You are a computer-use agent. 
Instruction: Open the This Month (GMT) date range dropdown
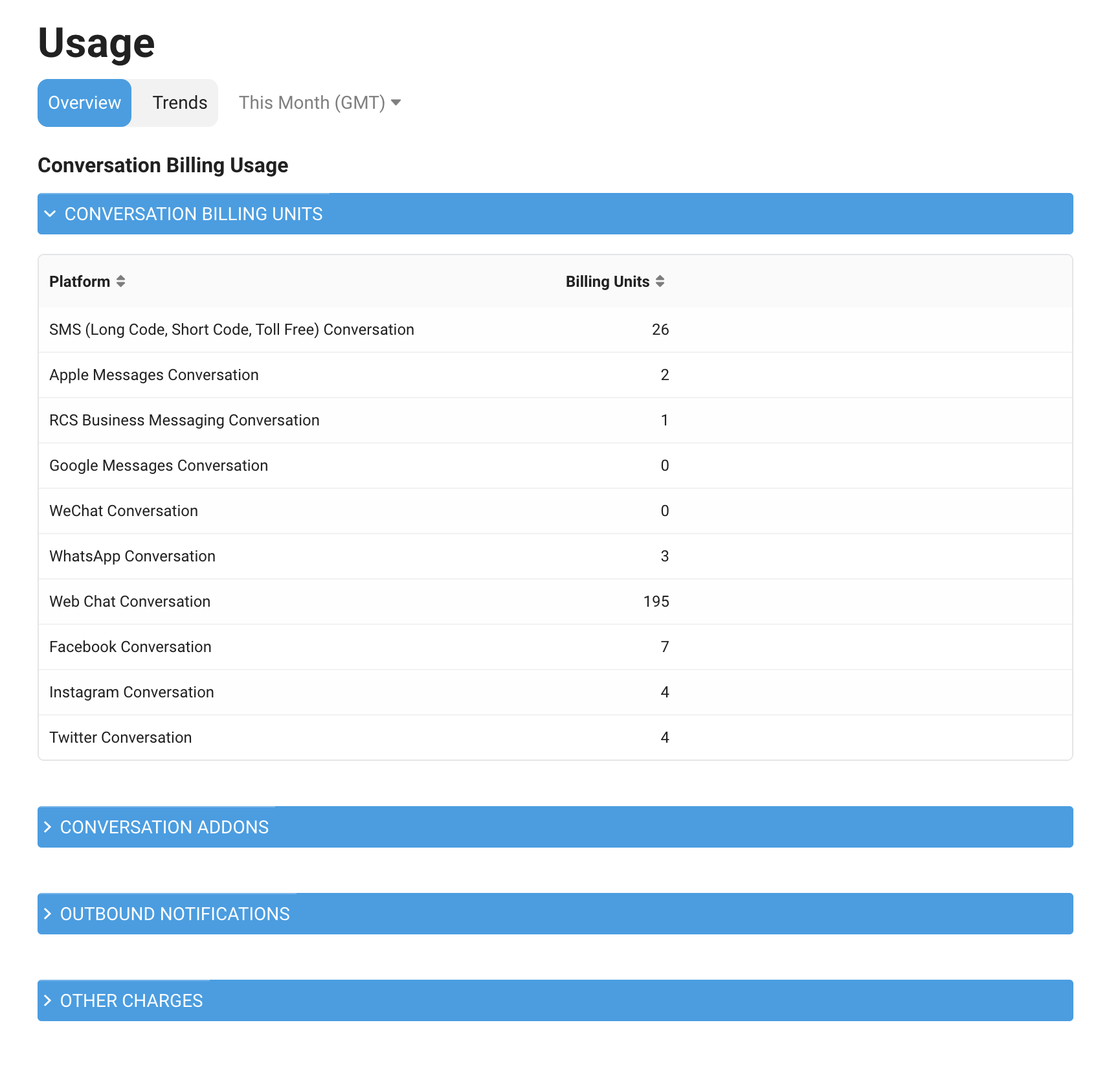(x=320, y=103)
